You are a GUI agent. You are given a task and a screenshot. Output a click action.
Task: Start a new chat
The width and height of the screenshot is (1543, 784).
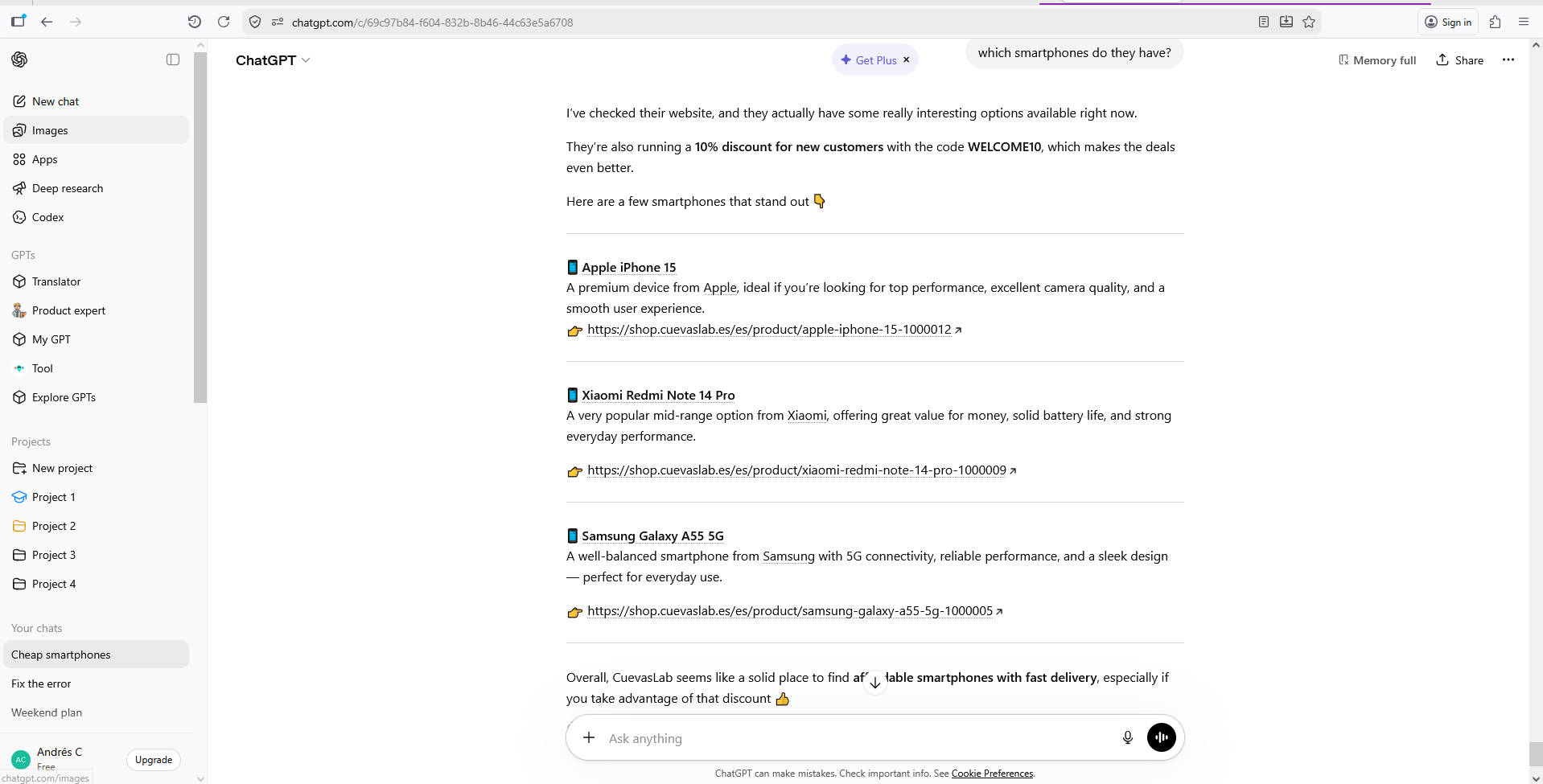(56, 101)
